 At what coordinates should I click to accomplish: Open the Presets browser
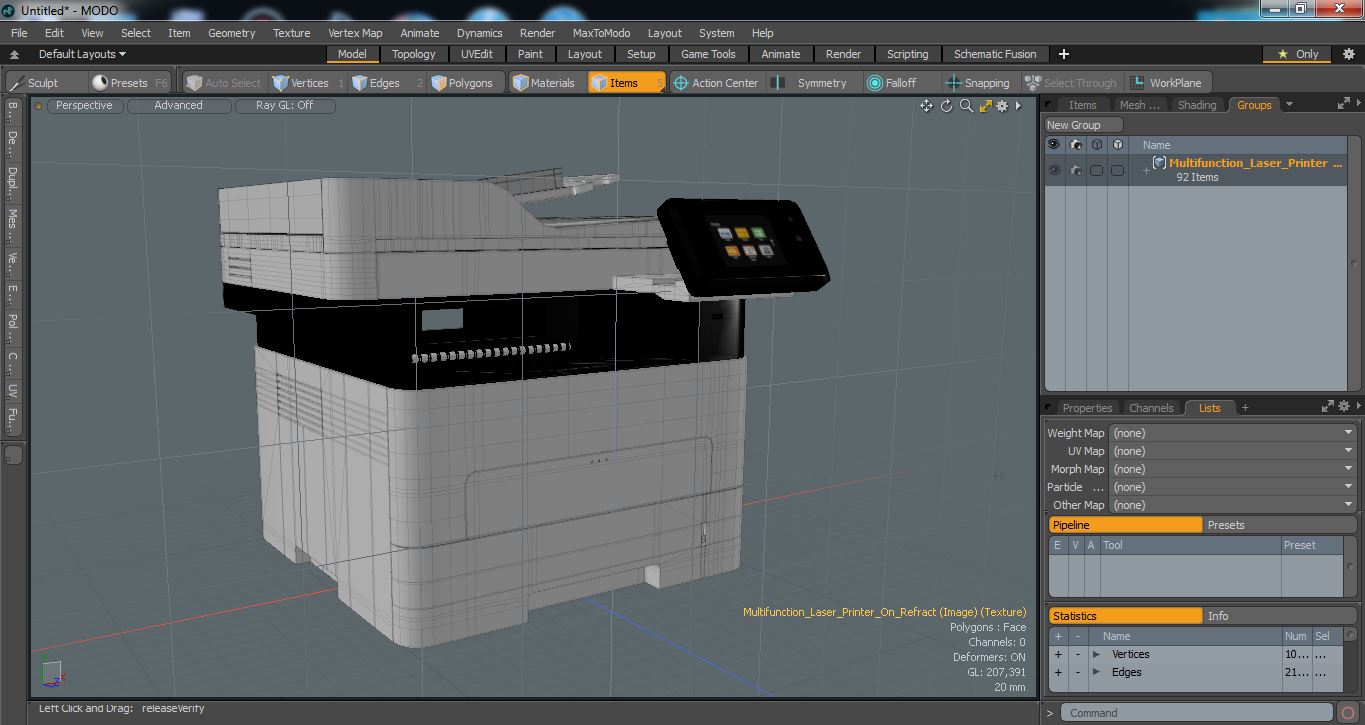[129, 83]
